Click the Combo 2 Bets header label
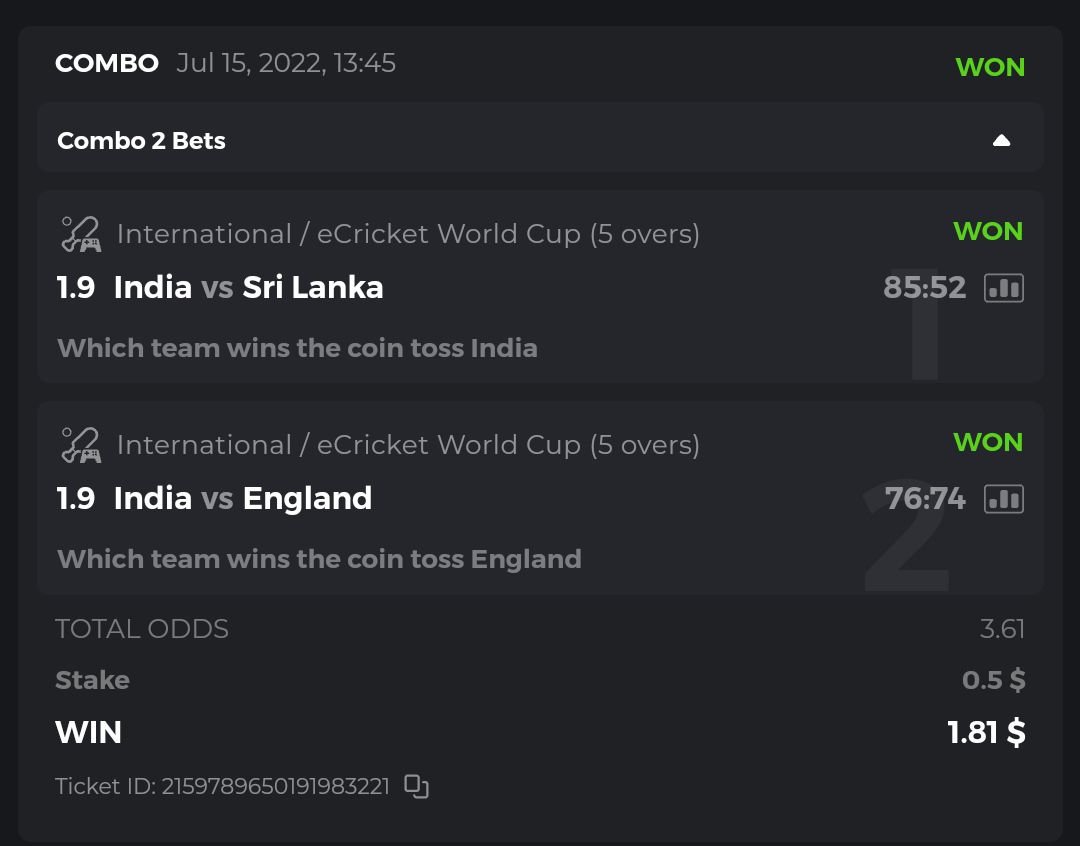The width and height of the screenshot is (1080, 846). pos(141,141)
